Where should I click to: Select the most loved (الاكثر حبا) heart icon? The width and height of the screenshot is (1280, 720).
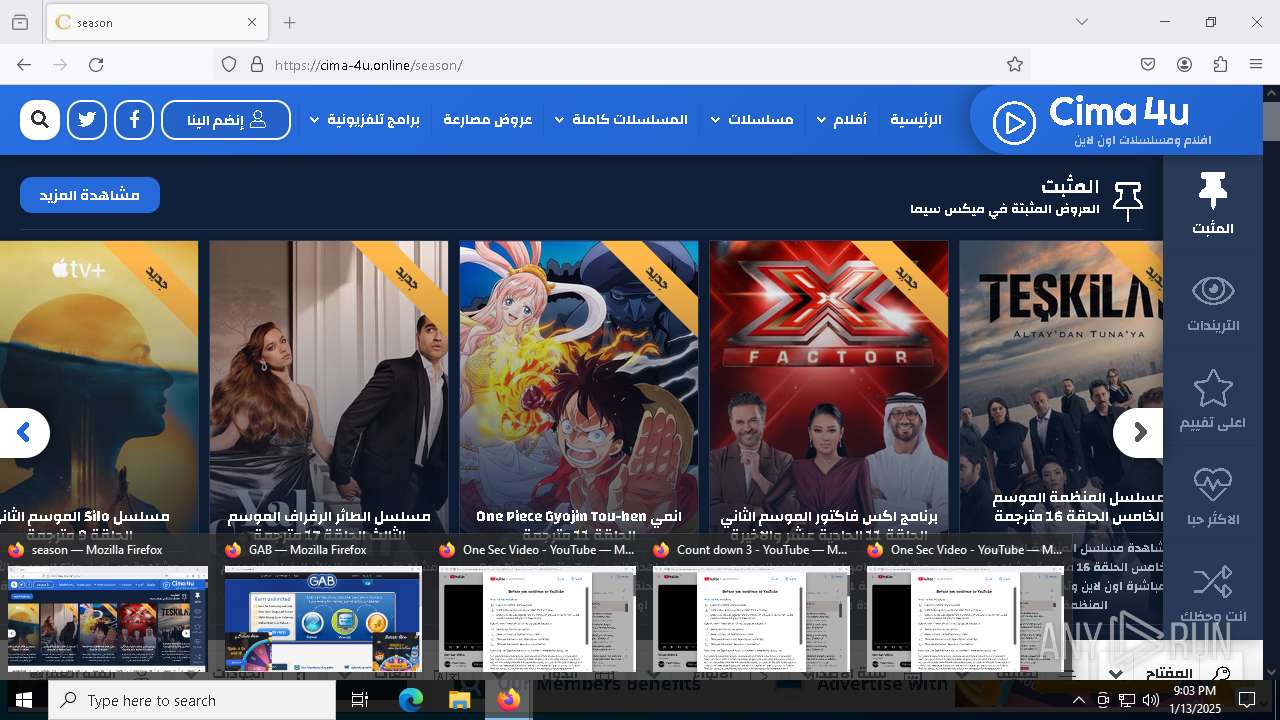(1213, 497)
